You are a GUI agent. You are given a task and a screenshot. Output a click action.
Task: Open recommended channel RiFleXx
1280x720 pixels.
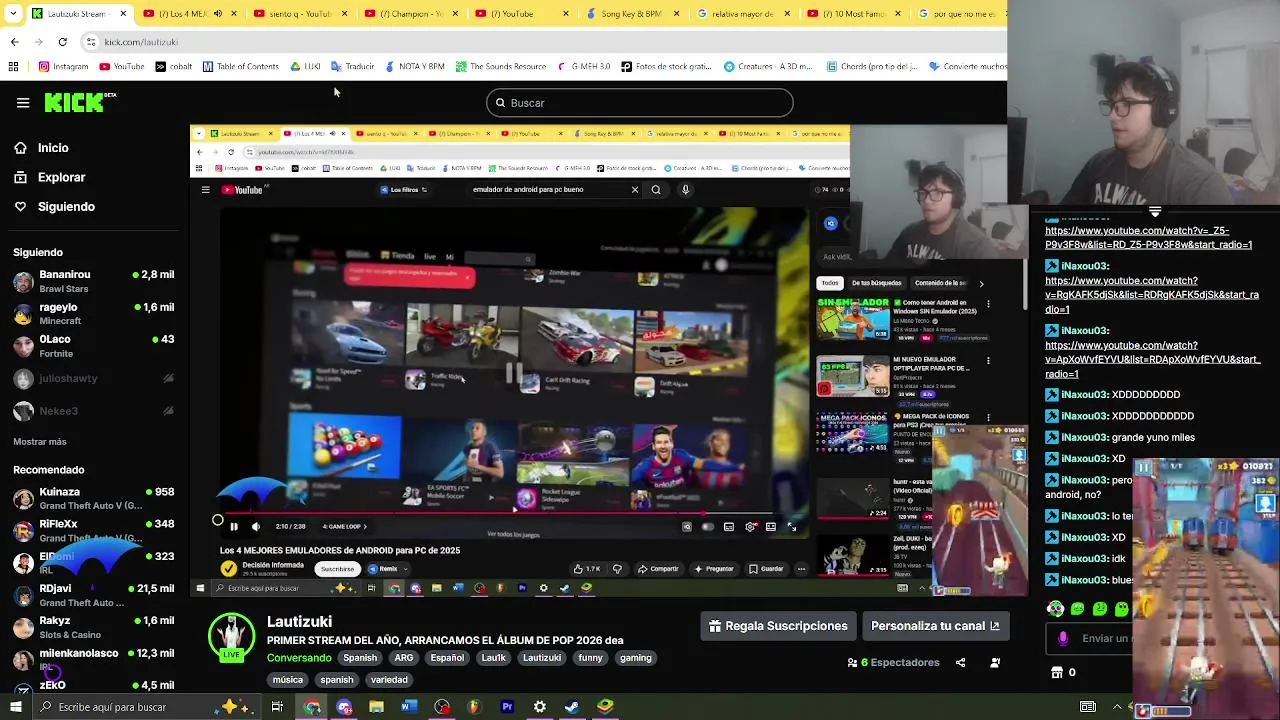coord(94,530)
